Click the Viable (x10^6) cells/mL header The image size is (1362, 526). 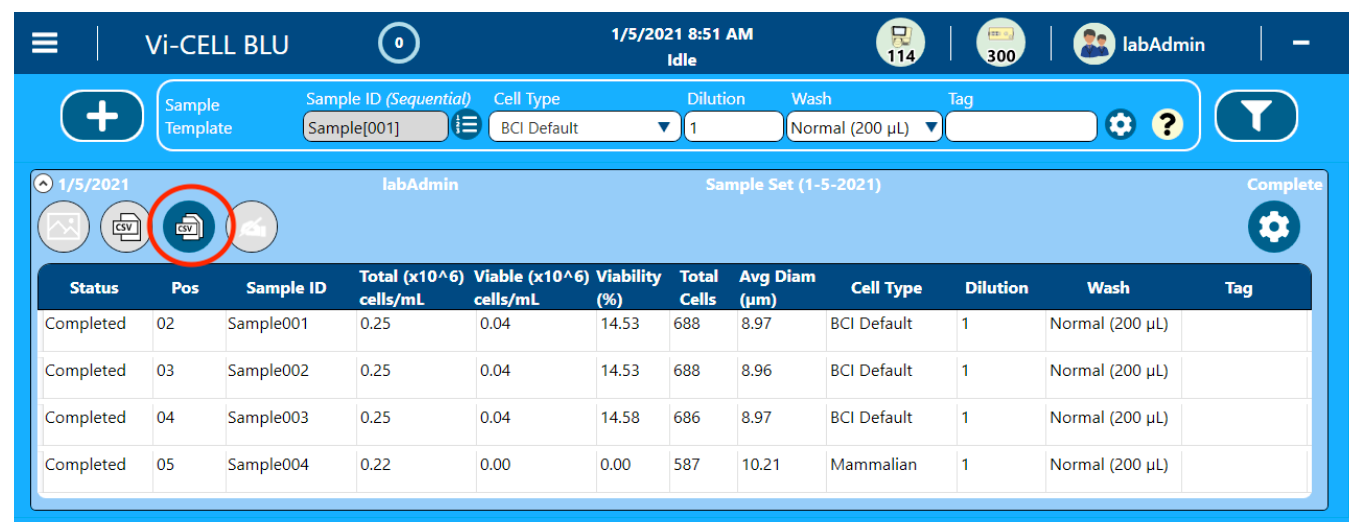point(532,287)
